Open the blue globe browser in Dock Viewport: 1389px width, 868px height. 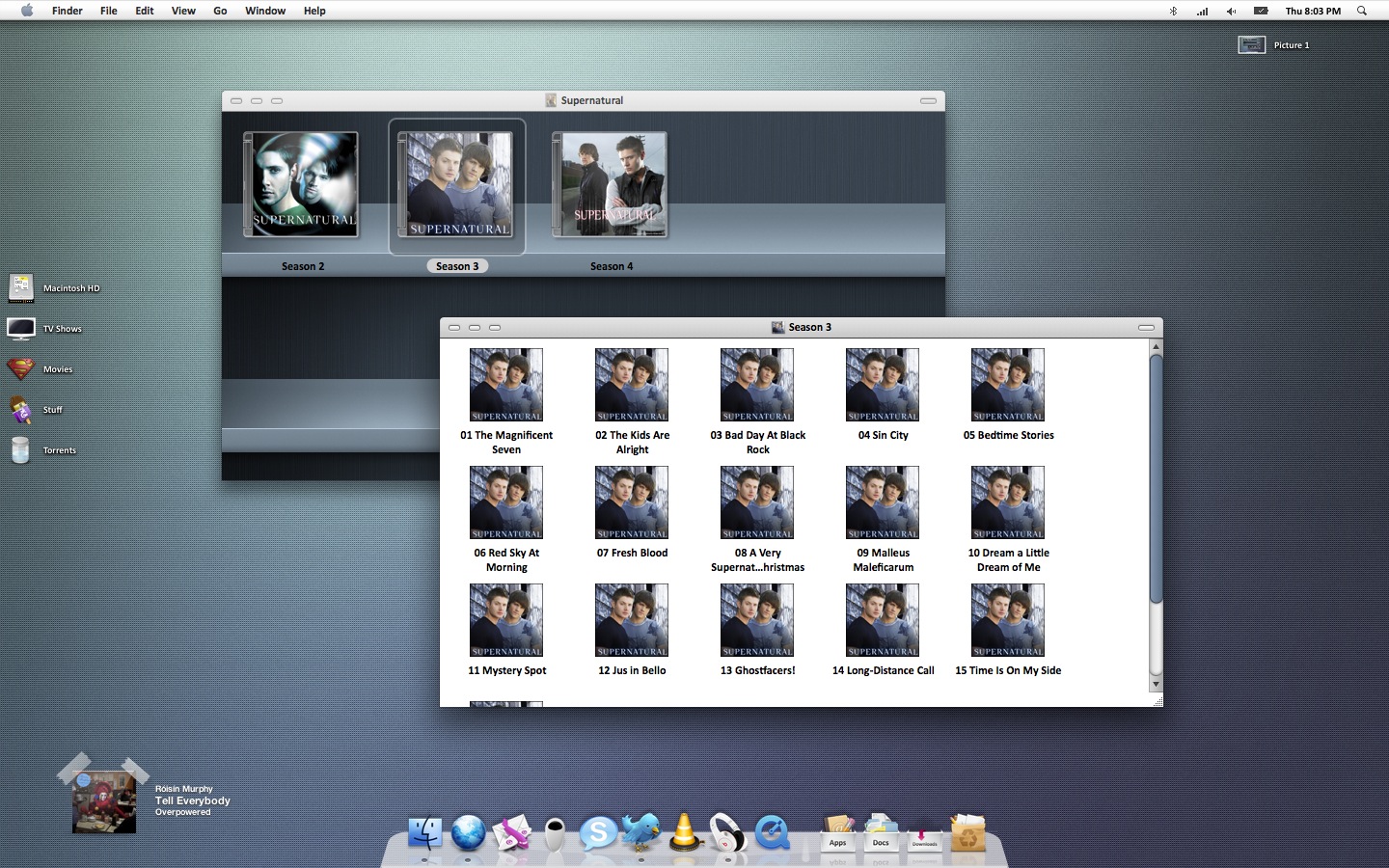[x=469, y=832]
